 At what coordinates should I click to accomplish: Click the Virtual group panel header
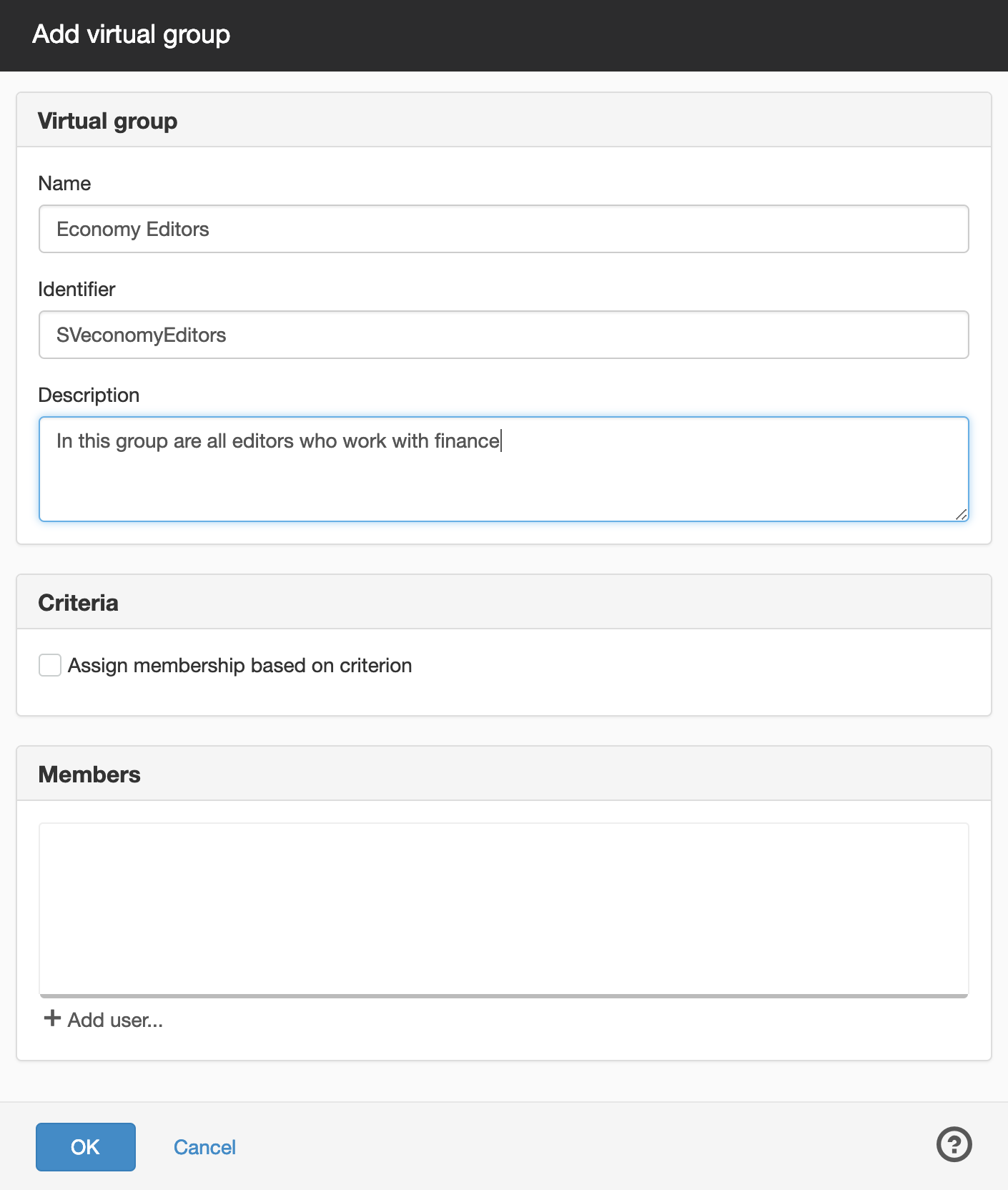(504, 120)
